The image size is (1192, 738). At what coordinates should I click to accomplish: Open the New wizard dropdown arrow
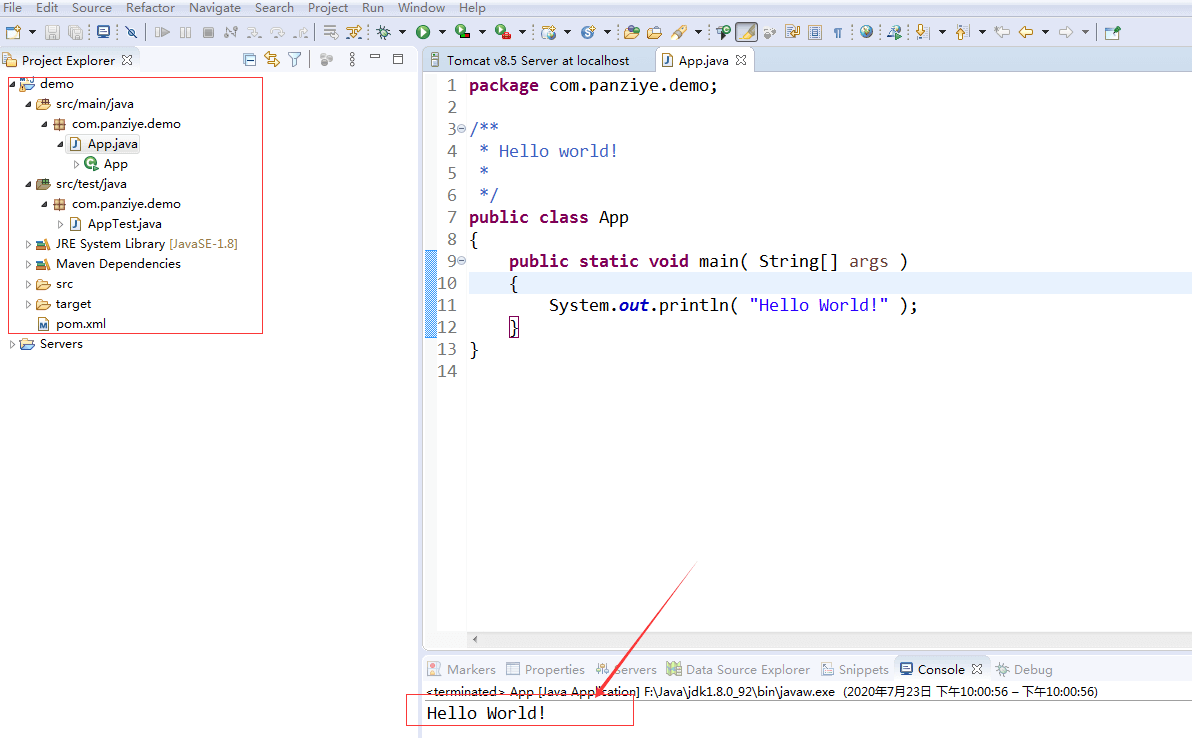coord(32,32)
